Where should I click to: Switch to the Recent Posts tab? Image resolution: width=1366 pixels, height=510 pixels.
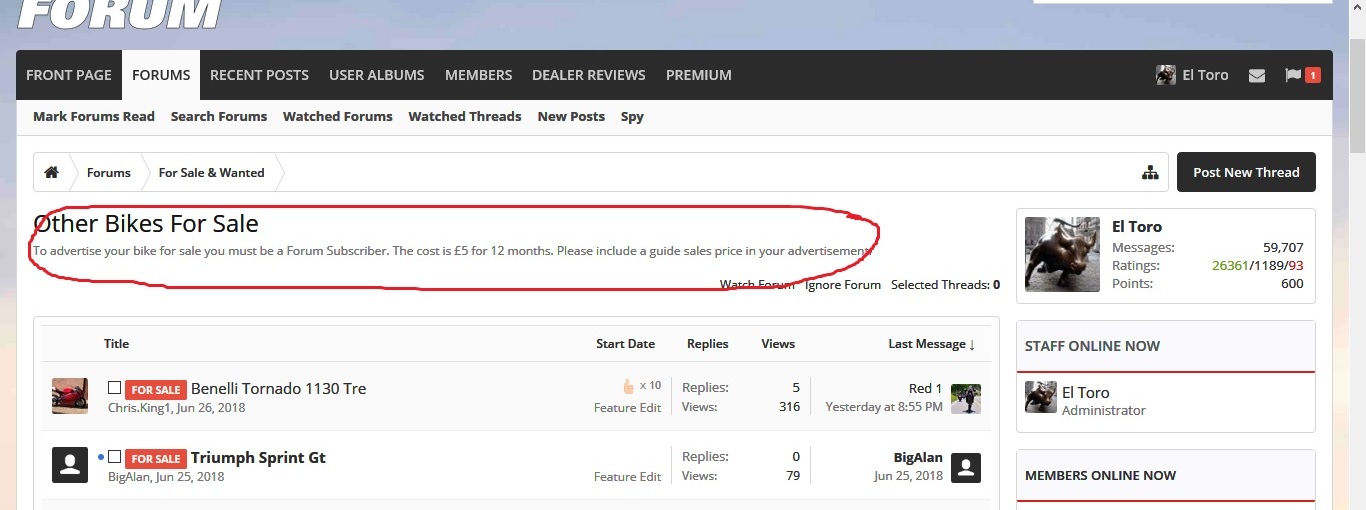(259, 75)
